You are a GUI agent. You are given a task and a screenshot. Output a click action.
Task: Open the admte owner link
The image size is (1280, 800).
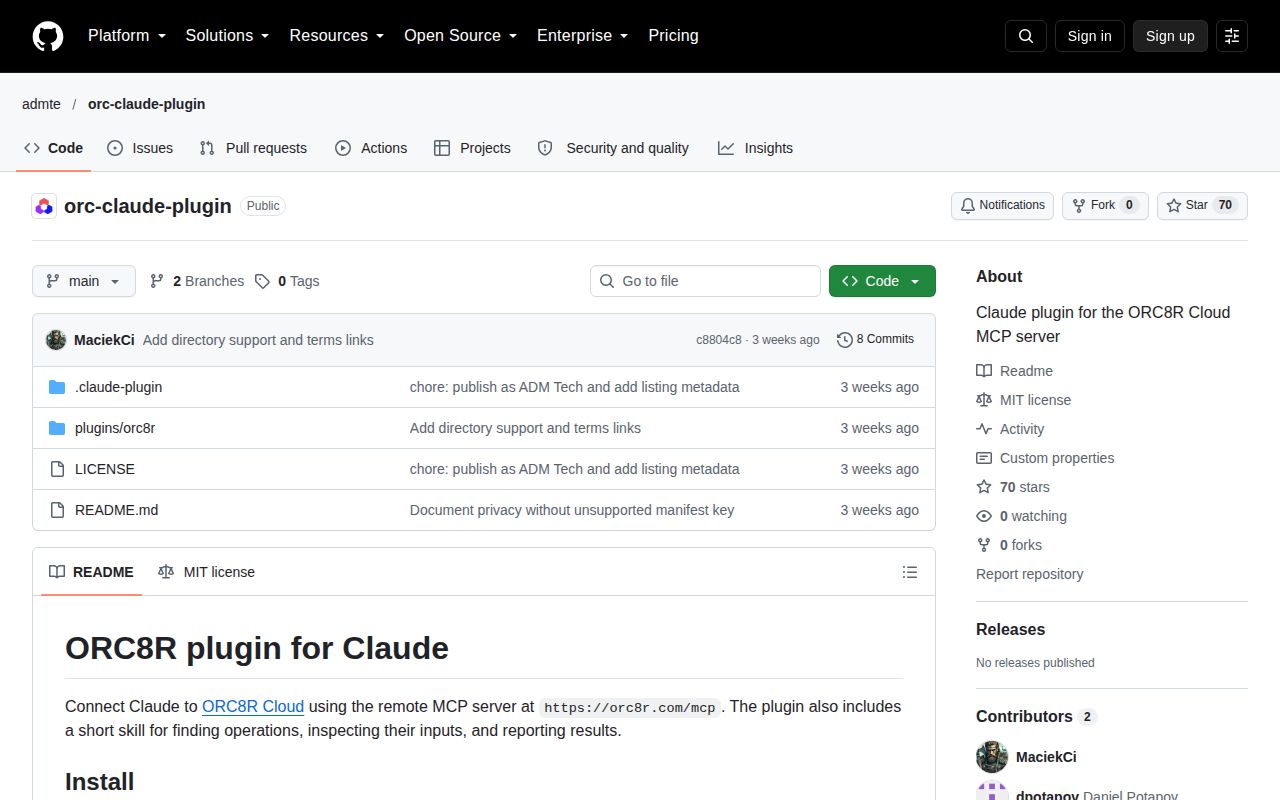click(41, 104)
